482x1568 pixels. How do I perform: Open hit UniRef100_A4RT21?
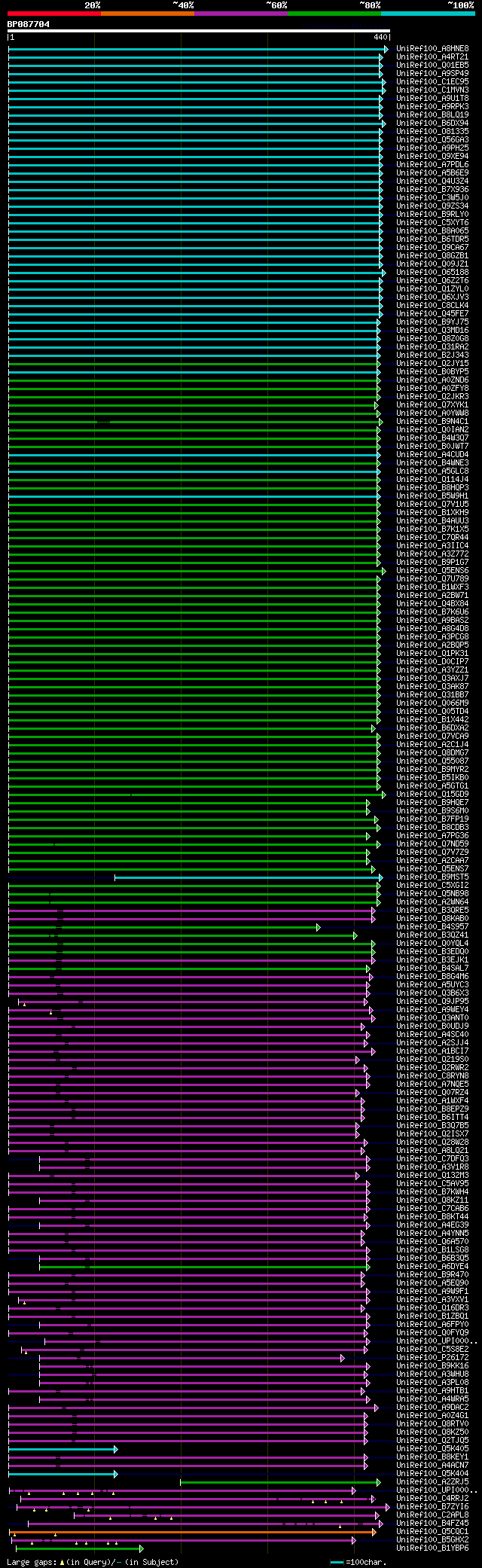click(432, 56)
